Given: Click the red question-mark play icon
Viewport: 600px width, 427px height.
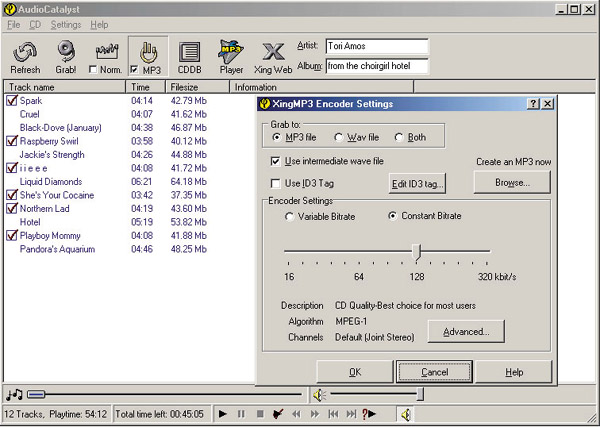Looking at the screenshot, I should [369, 414].
